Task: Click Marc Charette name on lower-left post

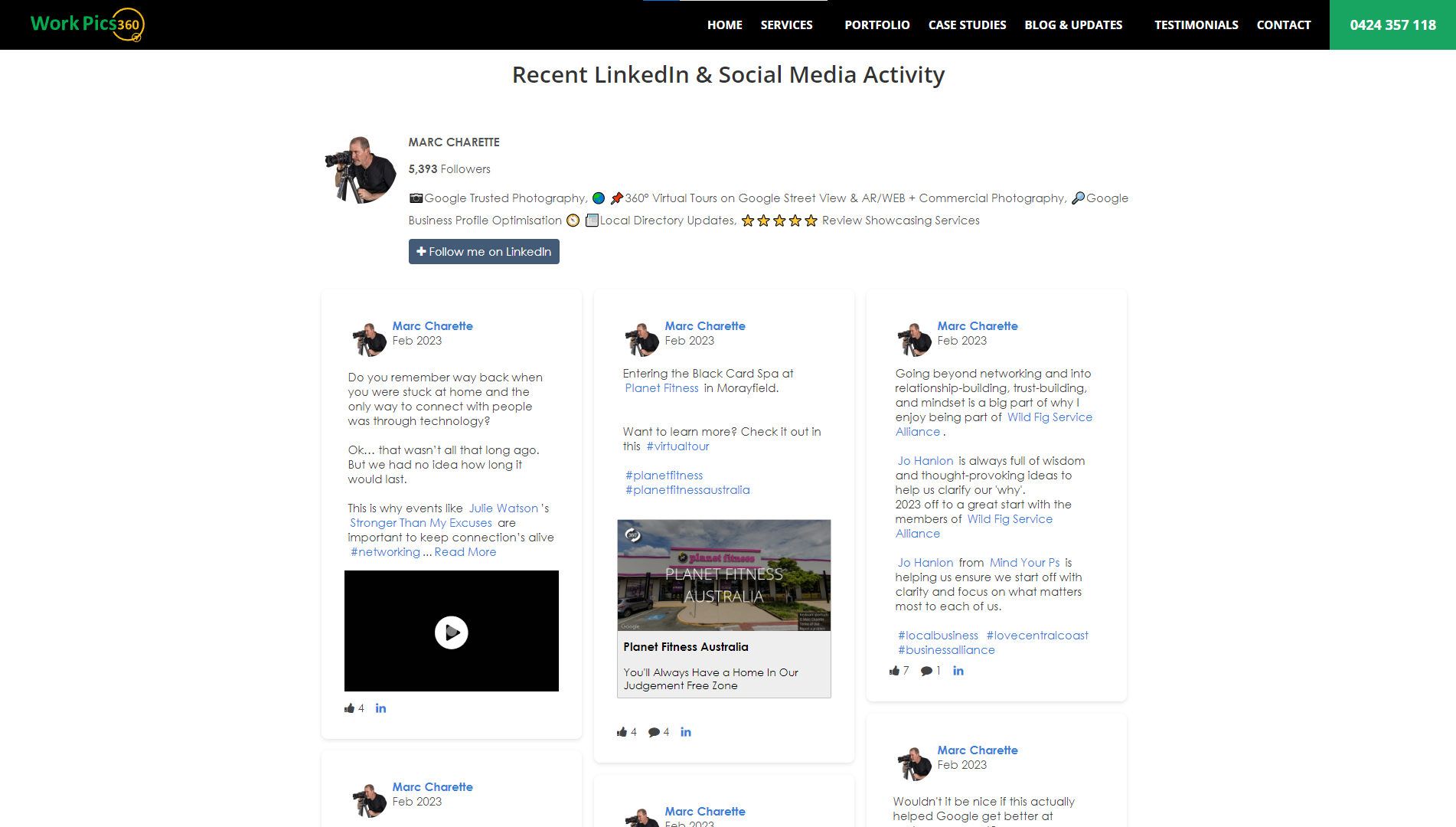Action: click(433, 786)
